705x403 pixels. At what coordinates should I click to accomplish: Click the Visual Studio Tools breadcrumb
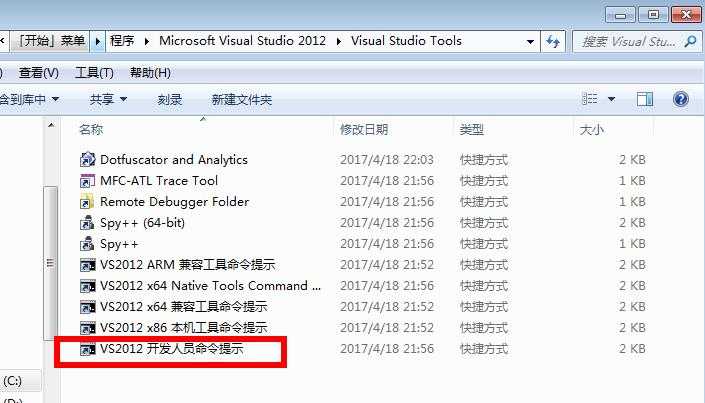click(406, 41)
